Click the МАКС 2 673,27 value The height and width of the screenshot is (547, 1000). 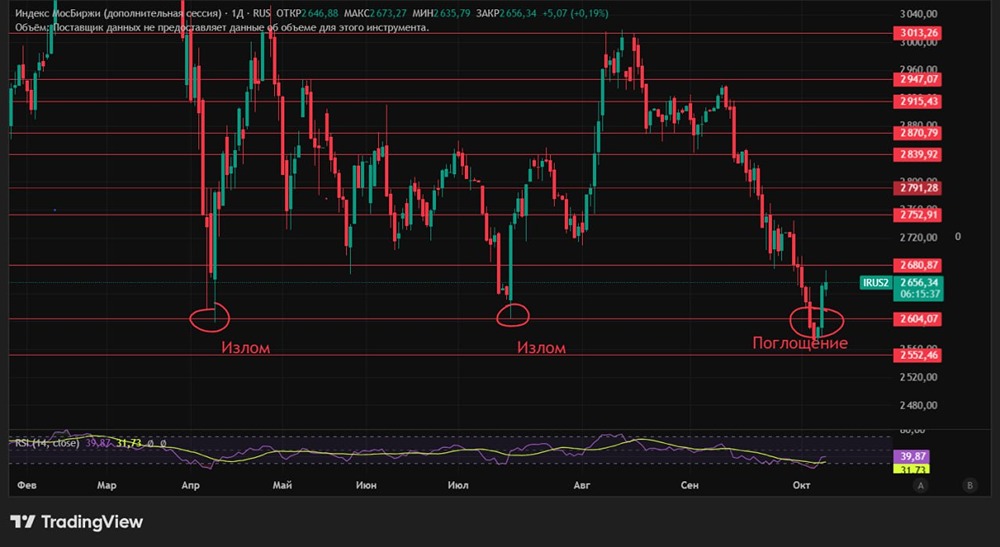tap(374, 13)
